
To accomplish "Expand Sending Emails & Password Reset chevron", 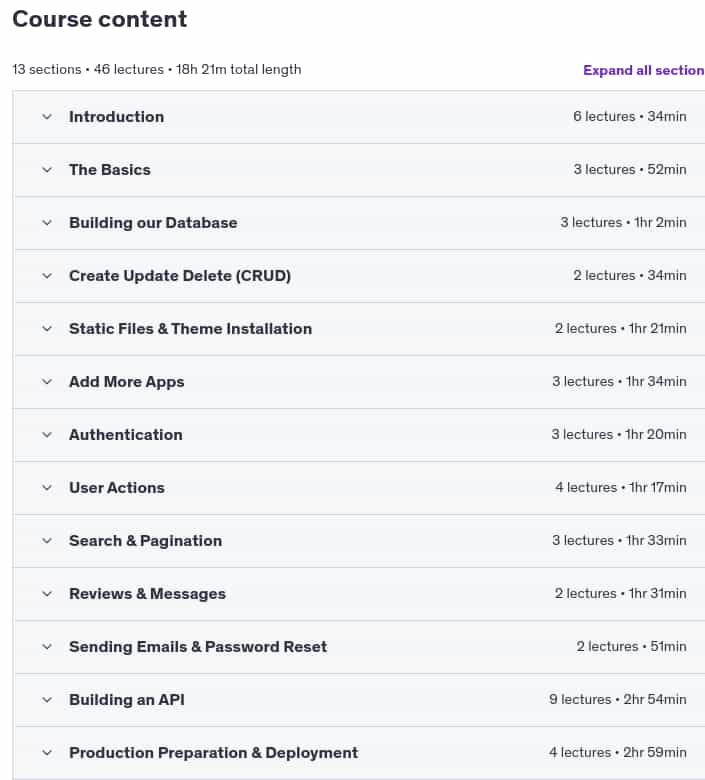I will pos(47,647).
